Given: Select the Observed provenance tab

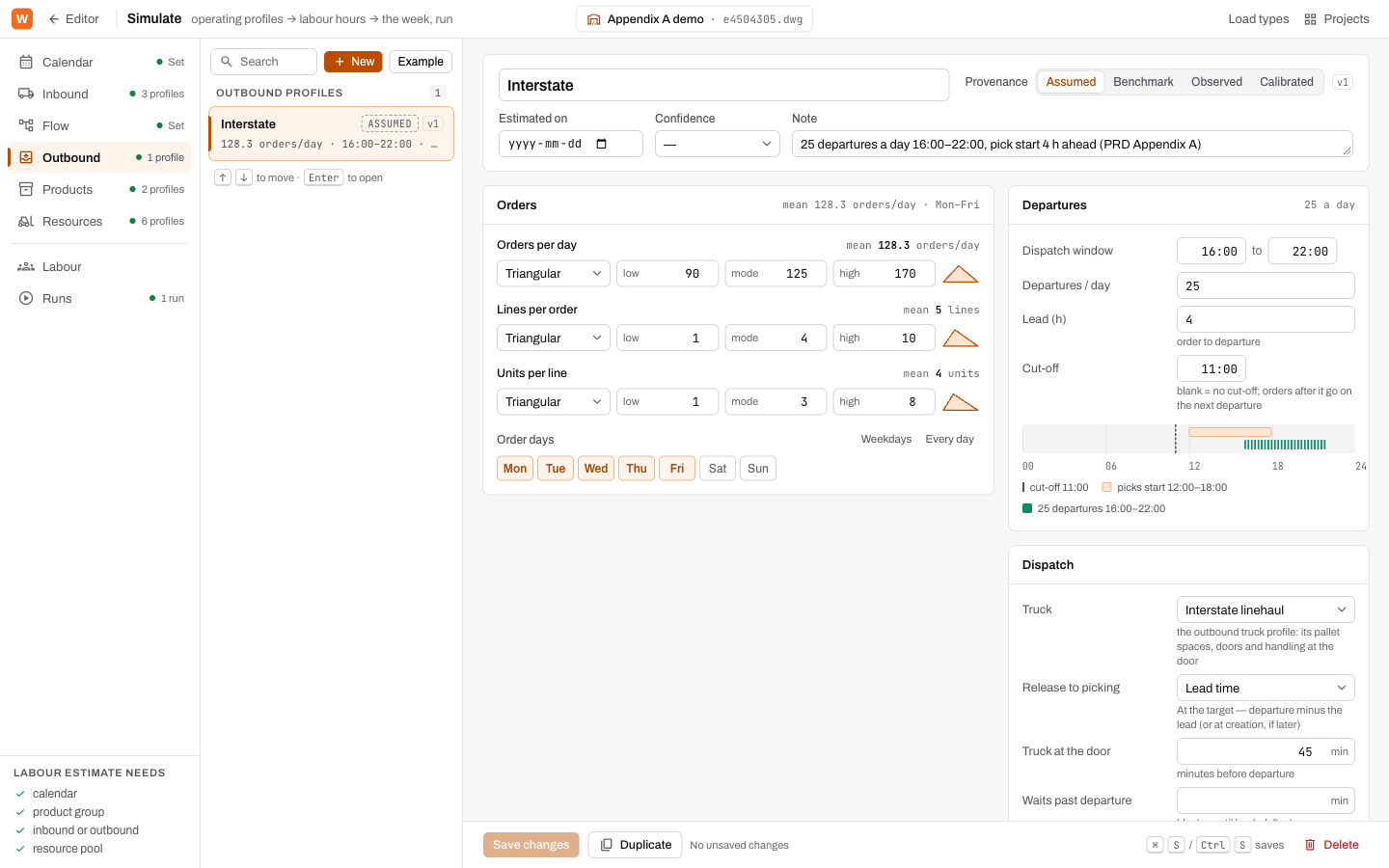Looking at the screenshot, I should (x=1216, y=82).
